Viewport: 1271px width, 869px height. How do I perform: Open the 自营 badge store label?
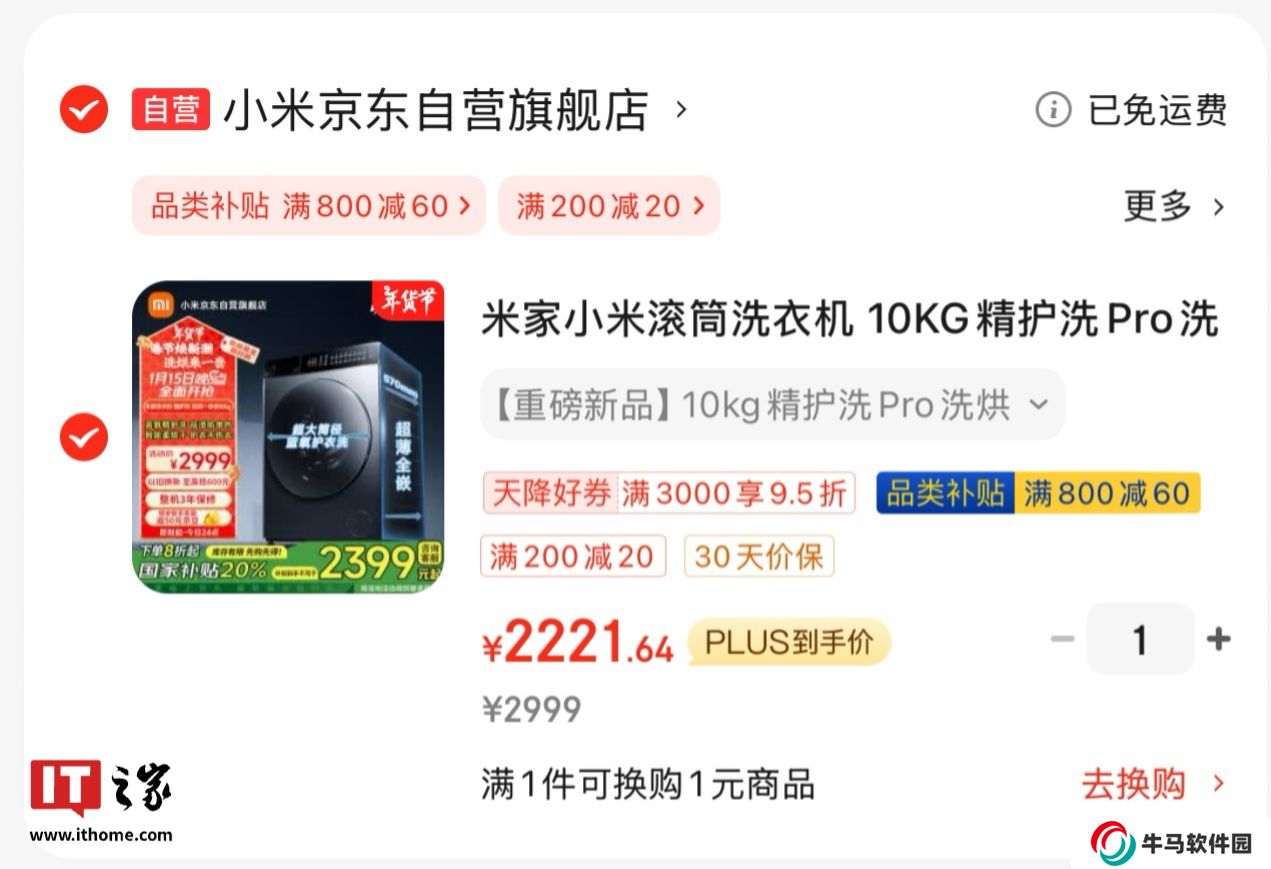pos(171,109)
